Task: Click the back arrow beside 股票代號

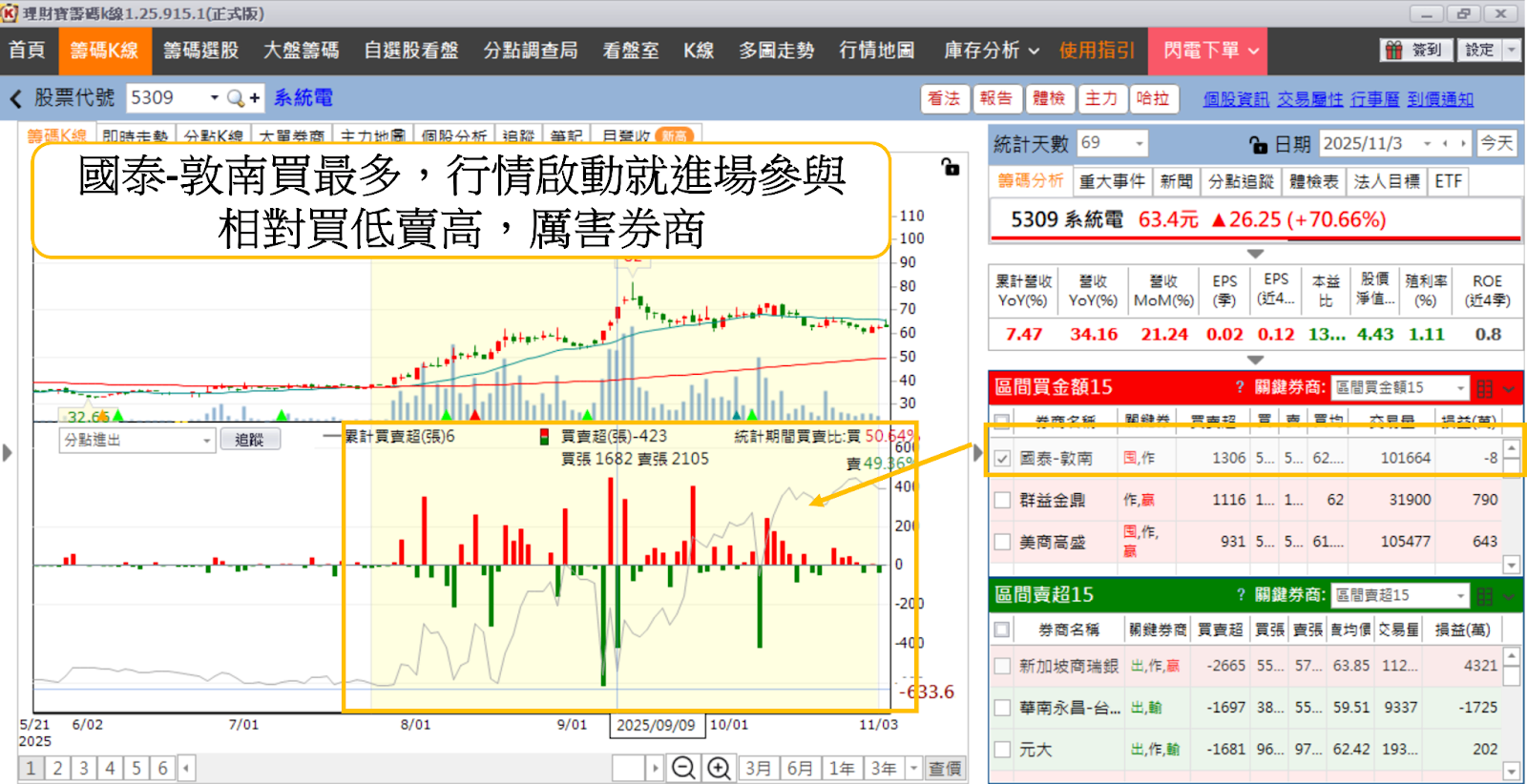Action: 15,98
